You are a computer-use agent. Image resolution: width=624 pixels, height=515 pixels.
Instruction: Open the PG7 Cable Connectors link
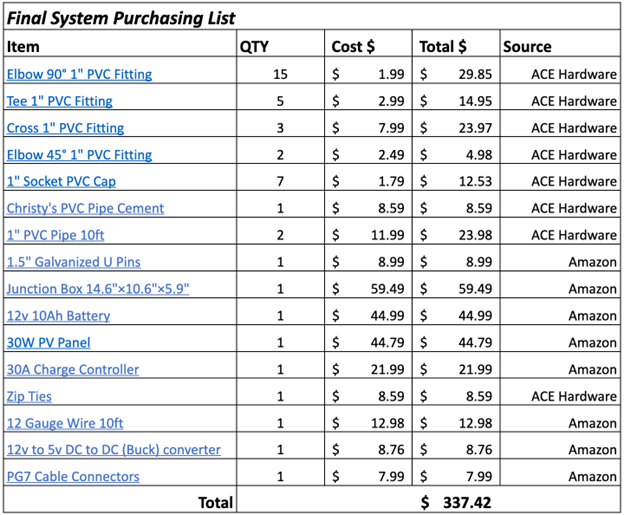[x=73, y=477]
